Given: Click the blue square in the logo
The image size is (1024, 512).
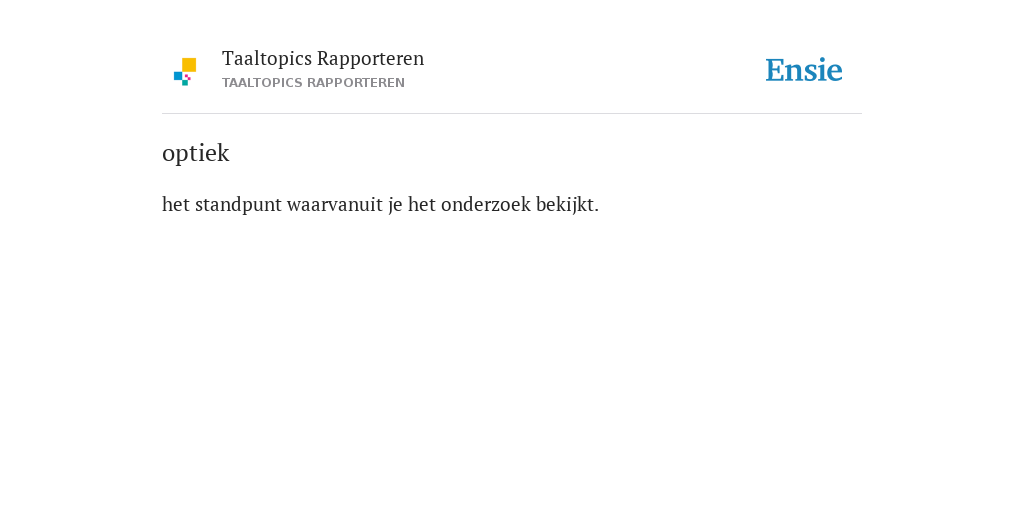Looking at the screenshot, I should point(178,76).
